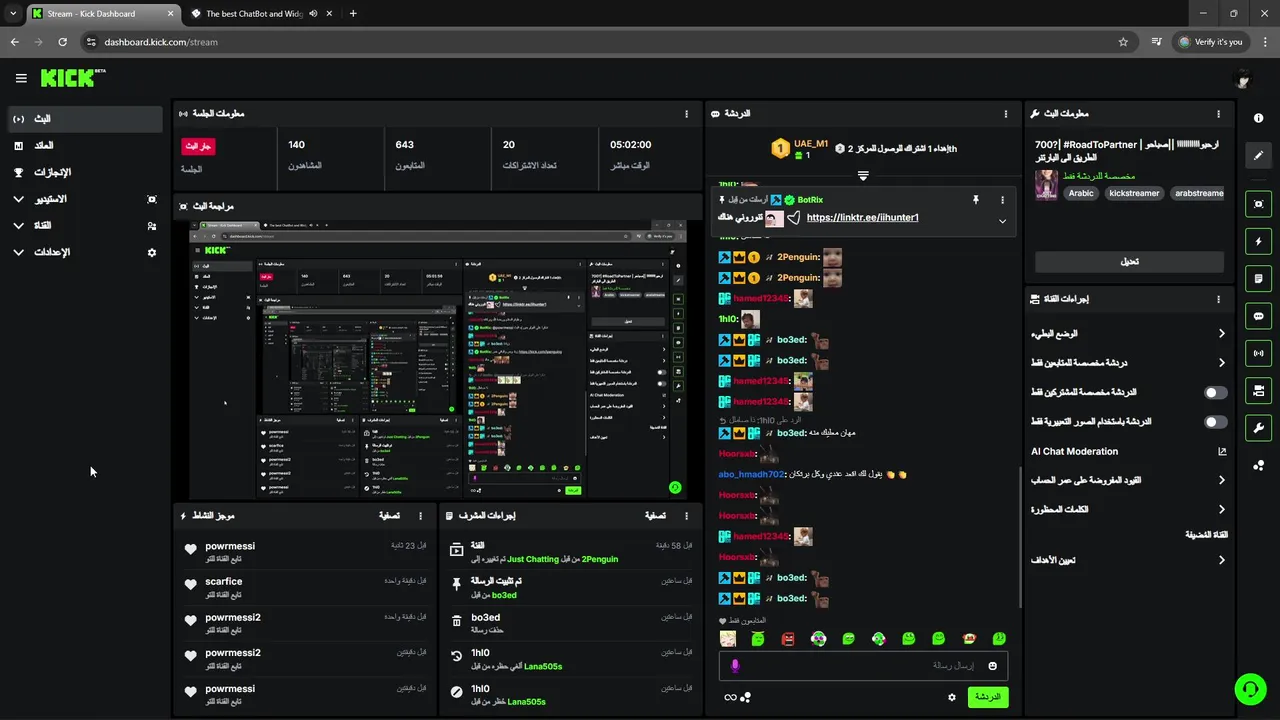Click username abo_hmadh702 in chat
This screenshot has height=720, width=1280.
tap(752, 475)
